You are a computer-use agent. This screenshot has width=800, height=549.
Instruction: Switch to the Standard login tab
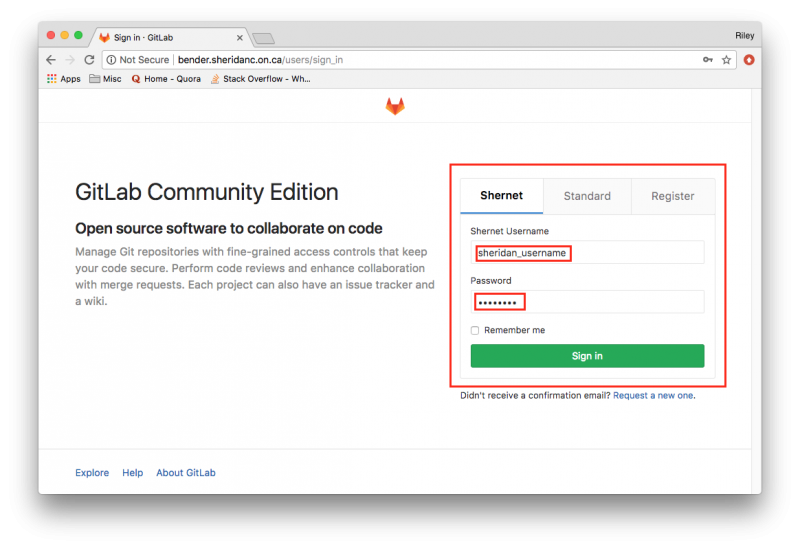tap(587, 196)
